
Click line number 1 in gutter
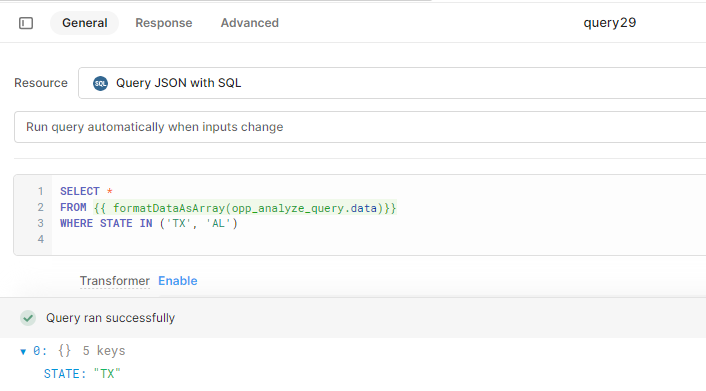[x=41, y=191]
